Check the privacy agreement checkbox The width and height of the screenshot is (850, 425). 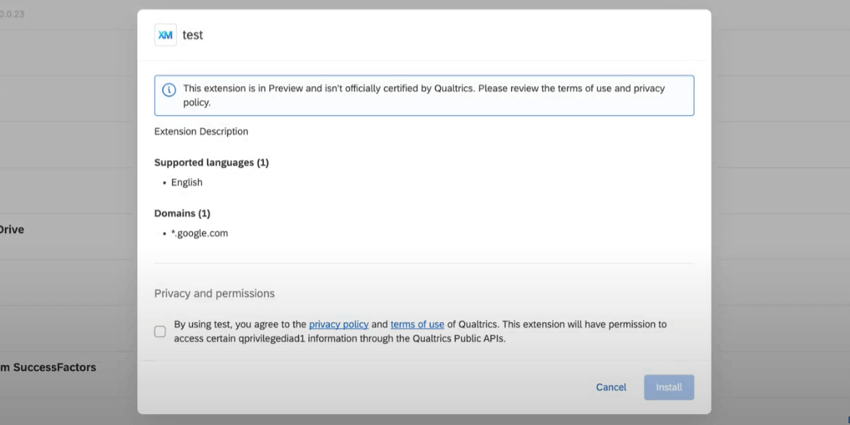(160, 331)
